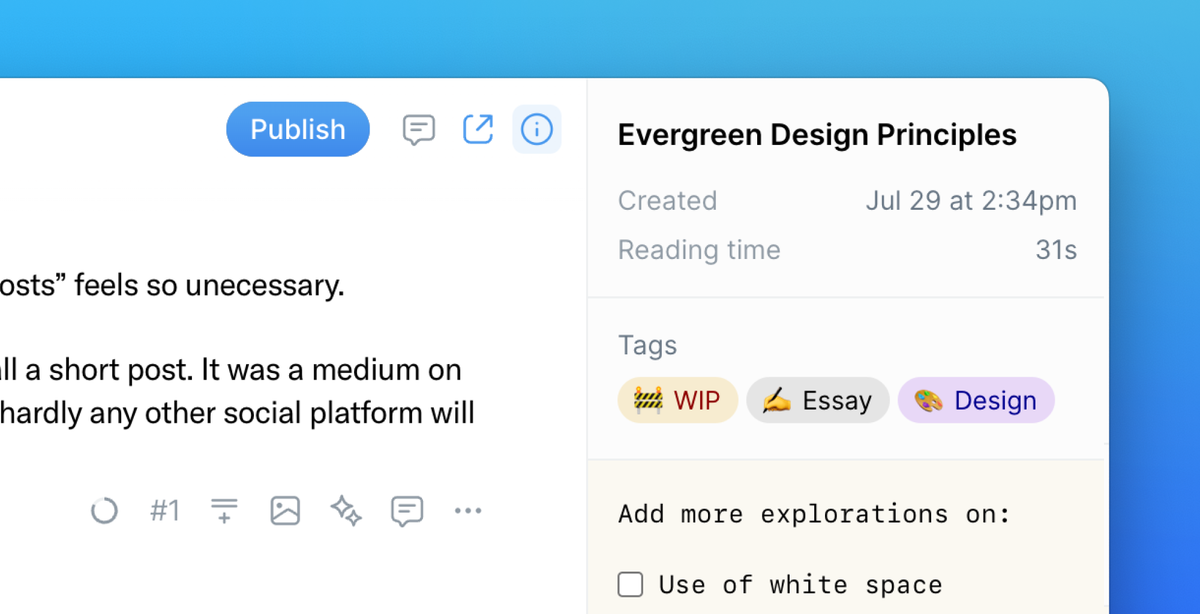Click the blue Publish button
The height and width of the screenshot is (614, 1200).
(298, 129)
